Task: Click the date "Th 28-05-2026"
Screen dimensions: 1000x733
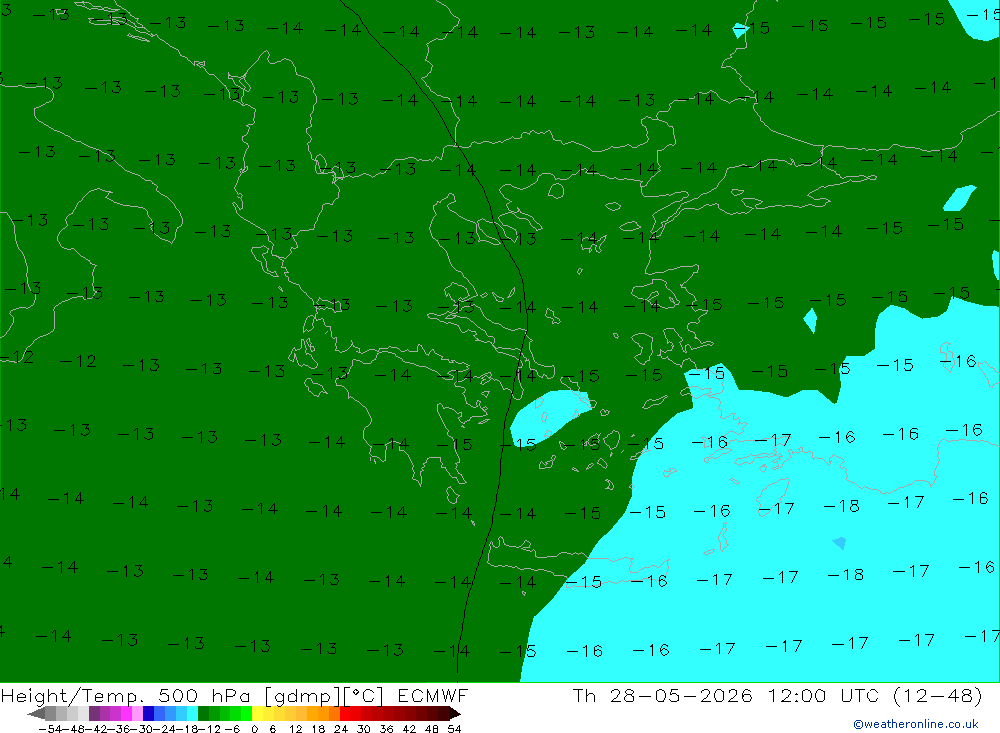Action: point(663,696)
